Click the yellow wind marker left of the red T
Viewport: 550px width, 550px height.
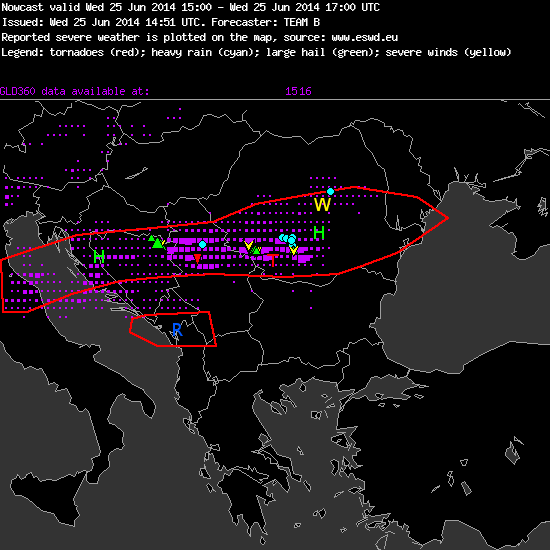(249, 245)
